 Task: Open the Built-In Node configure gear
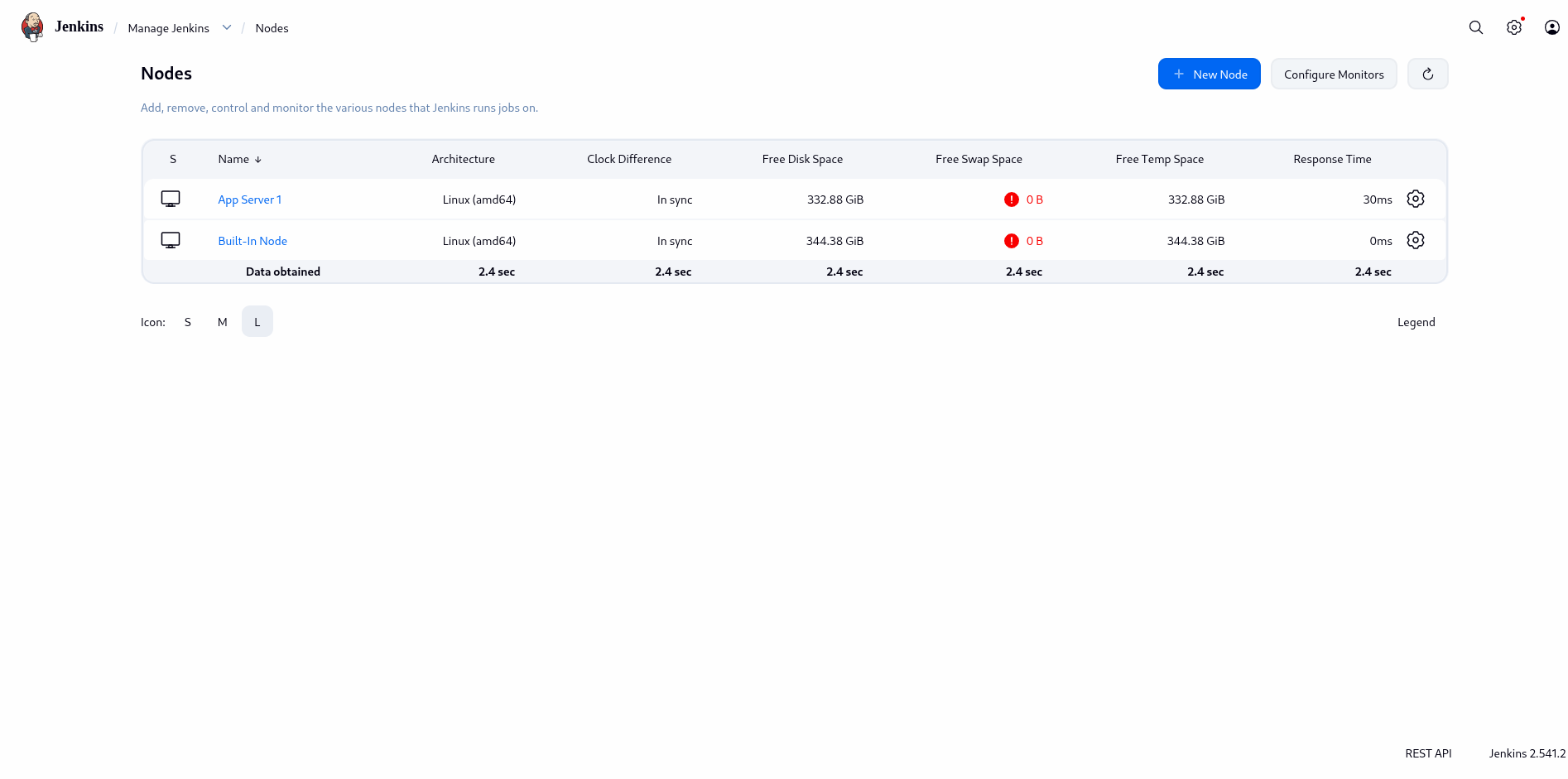(1415, 241)
